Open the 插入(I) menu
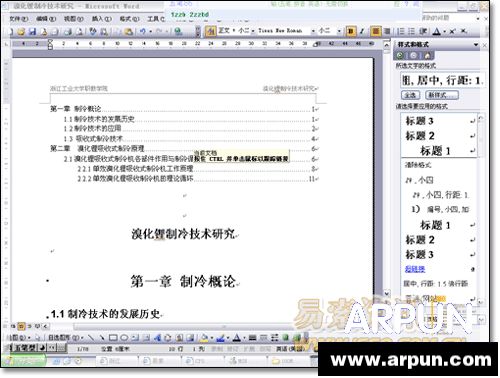 click(x=101, y=19)
